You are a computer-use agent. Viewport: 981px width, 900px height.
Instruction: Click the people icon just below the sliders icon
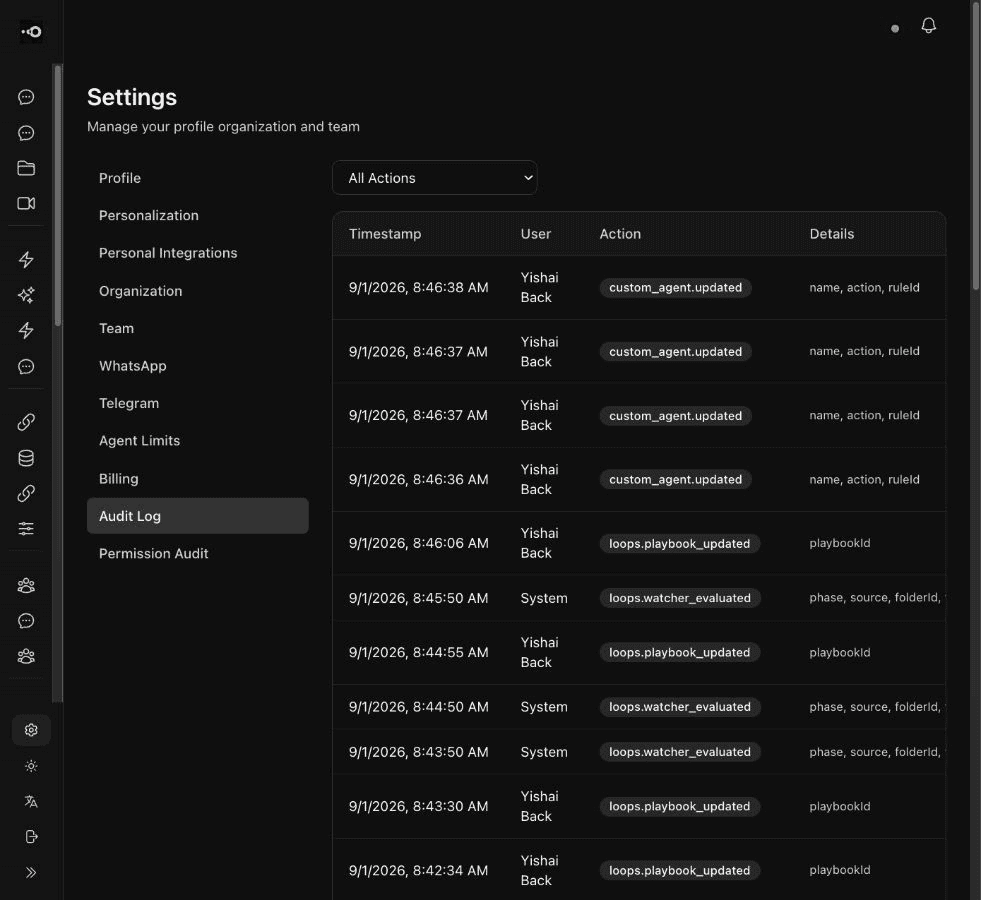[26, 586]
